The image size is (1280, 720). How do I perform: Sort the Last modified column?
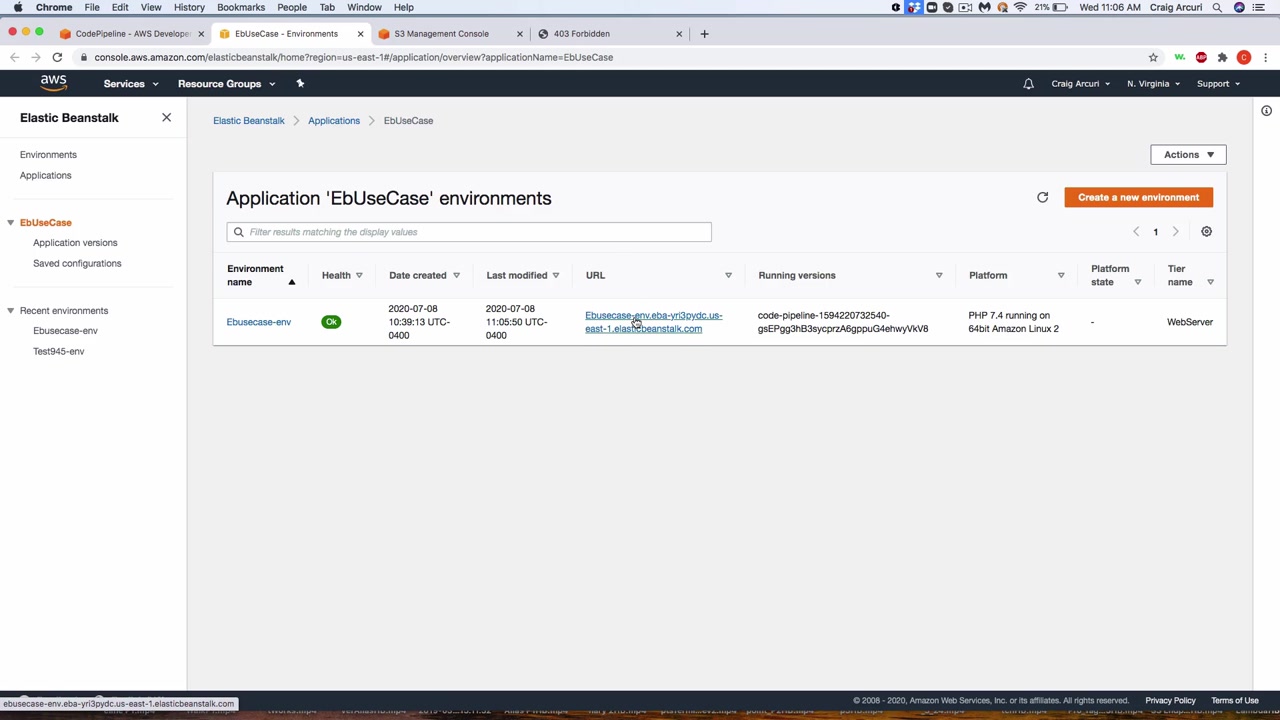tap(556, 275)
